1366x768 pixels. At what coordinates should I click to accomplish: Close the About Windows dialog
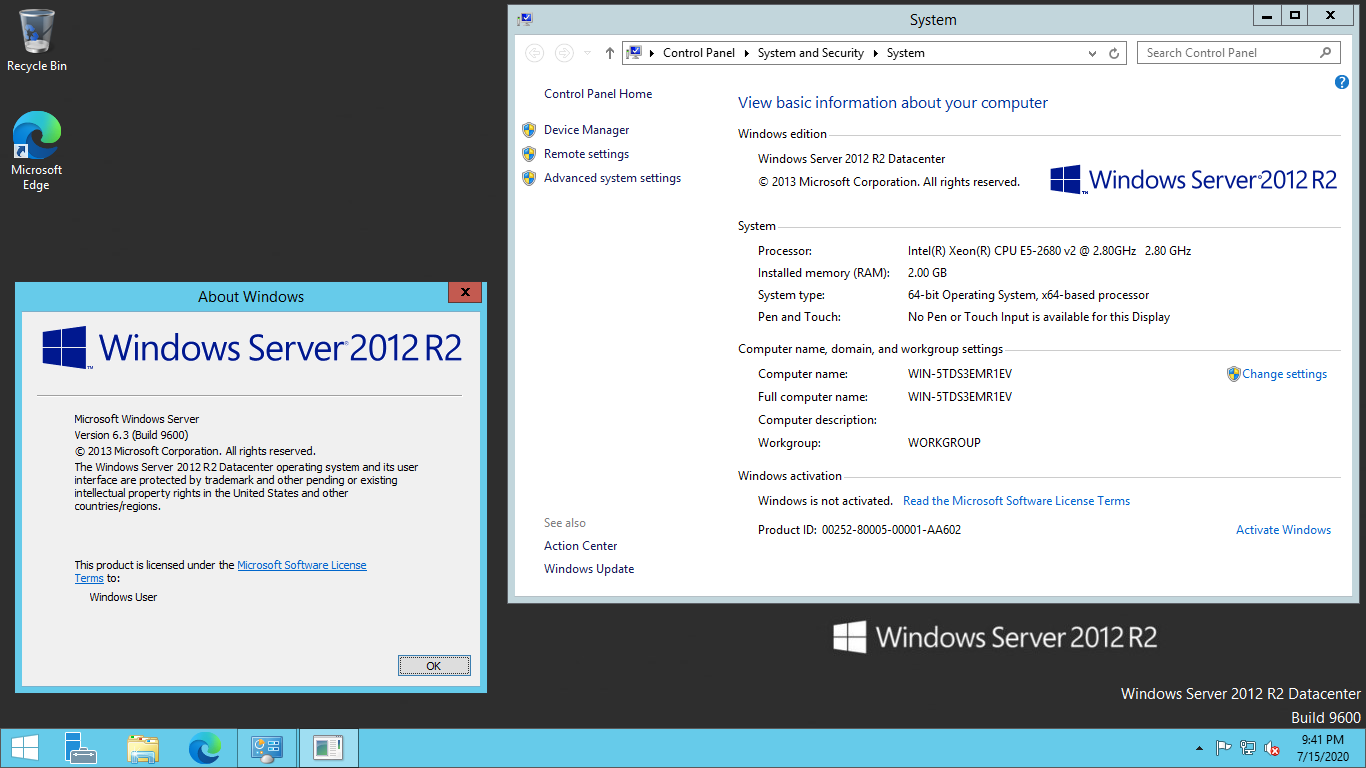(465, 293)
